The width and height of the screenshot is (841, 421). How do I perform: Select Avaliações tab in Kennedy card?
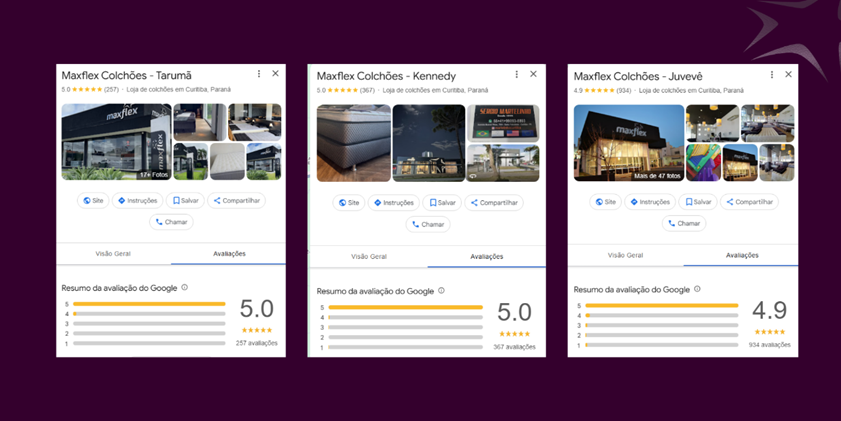(x=486, y=256)
